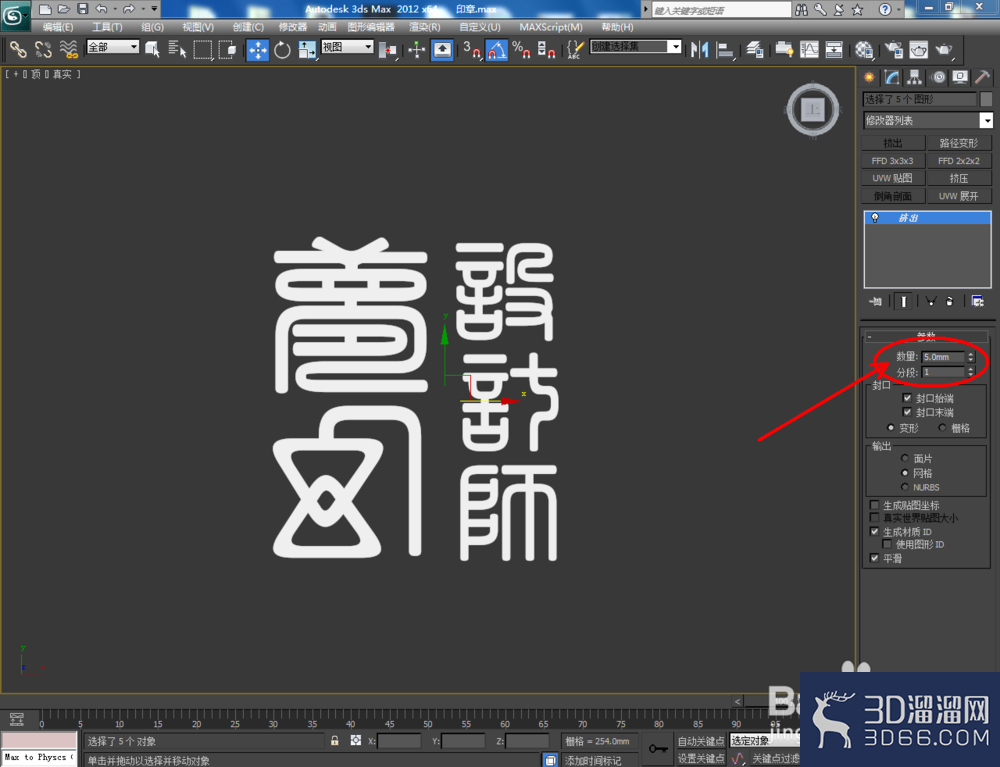The image size is (1000, 767).
Task: Open the 渲染(R) menu
Action: (424, 27)
